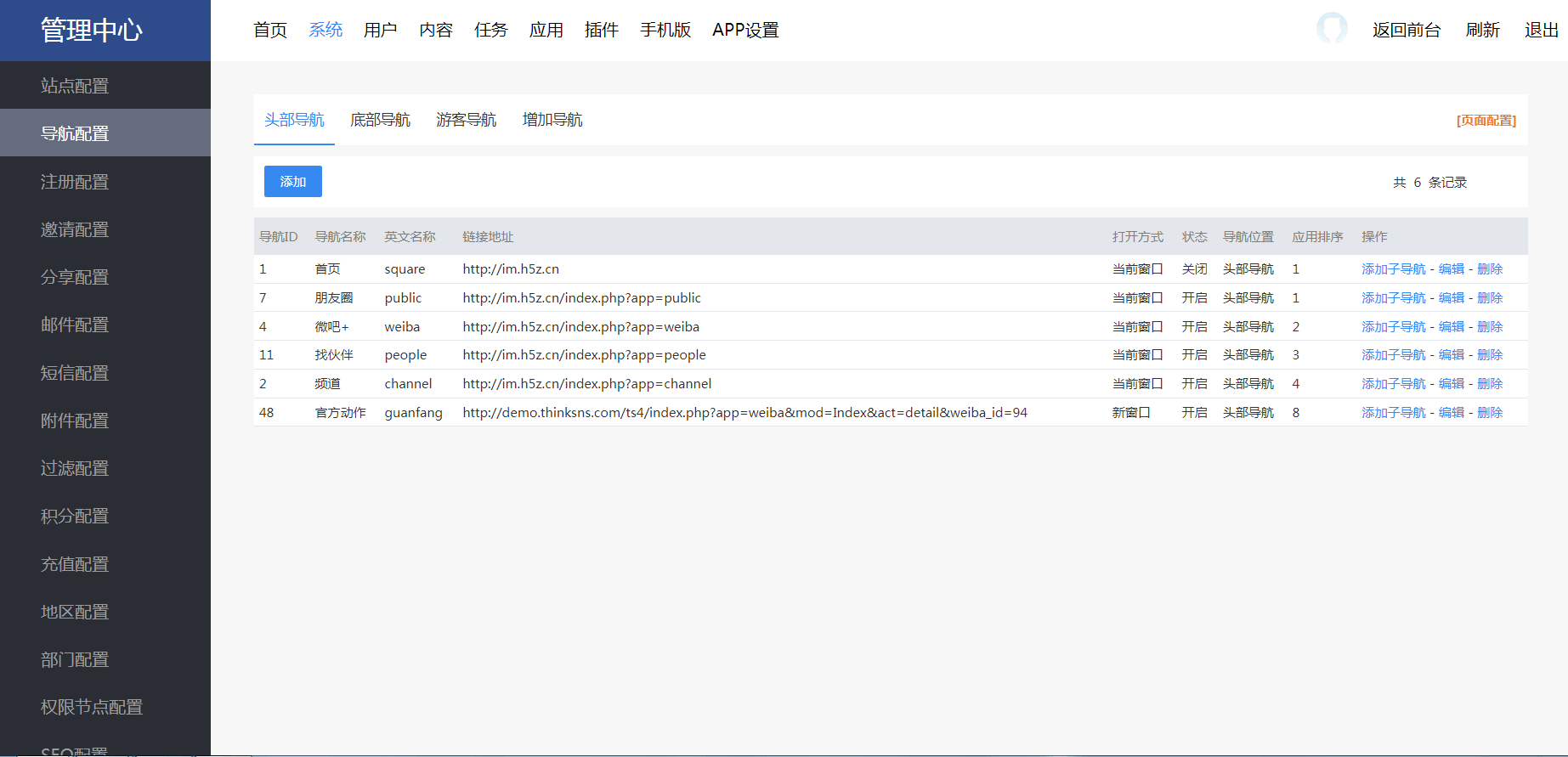Screen dimensions: 1568x757
Task: Click 退出 to log out
Action: tap(1541, 30)
